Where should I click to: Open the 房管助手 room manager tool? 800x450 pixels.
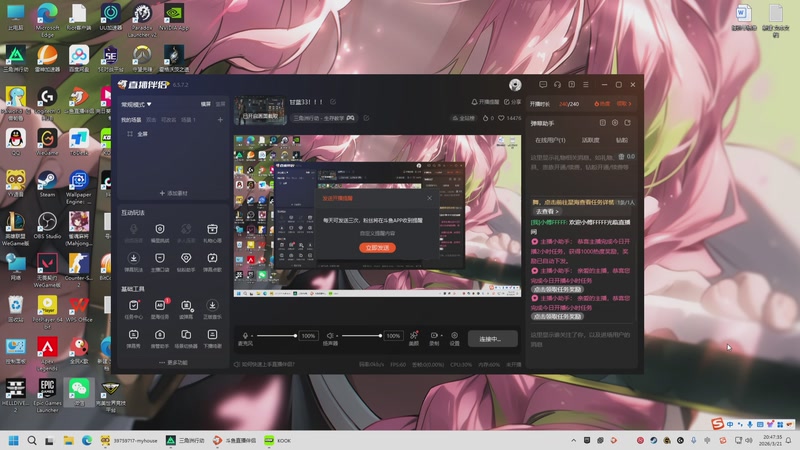[160, 338]
